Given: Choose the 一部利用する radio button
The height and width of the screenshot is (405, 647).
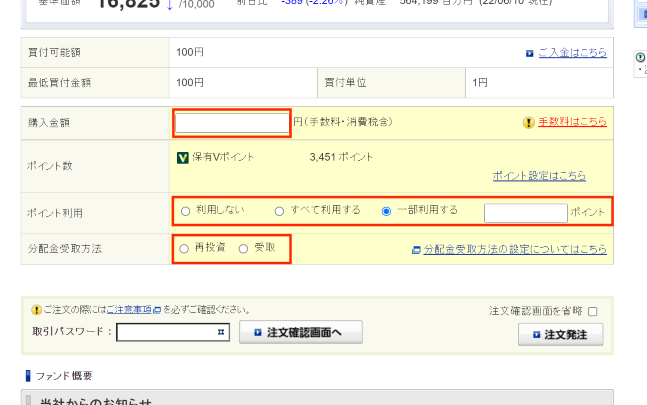Looking at the screenshot, I should (386, 211).
